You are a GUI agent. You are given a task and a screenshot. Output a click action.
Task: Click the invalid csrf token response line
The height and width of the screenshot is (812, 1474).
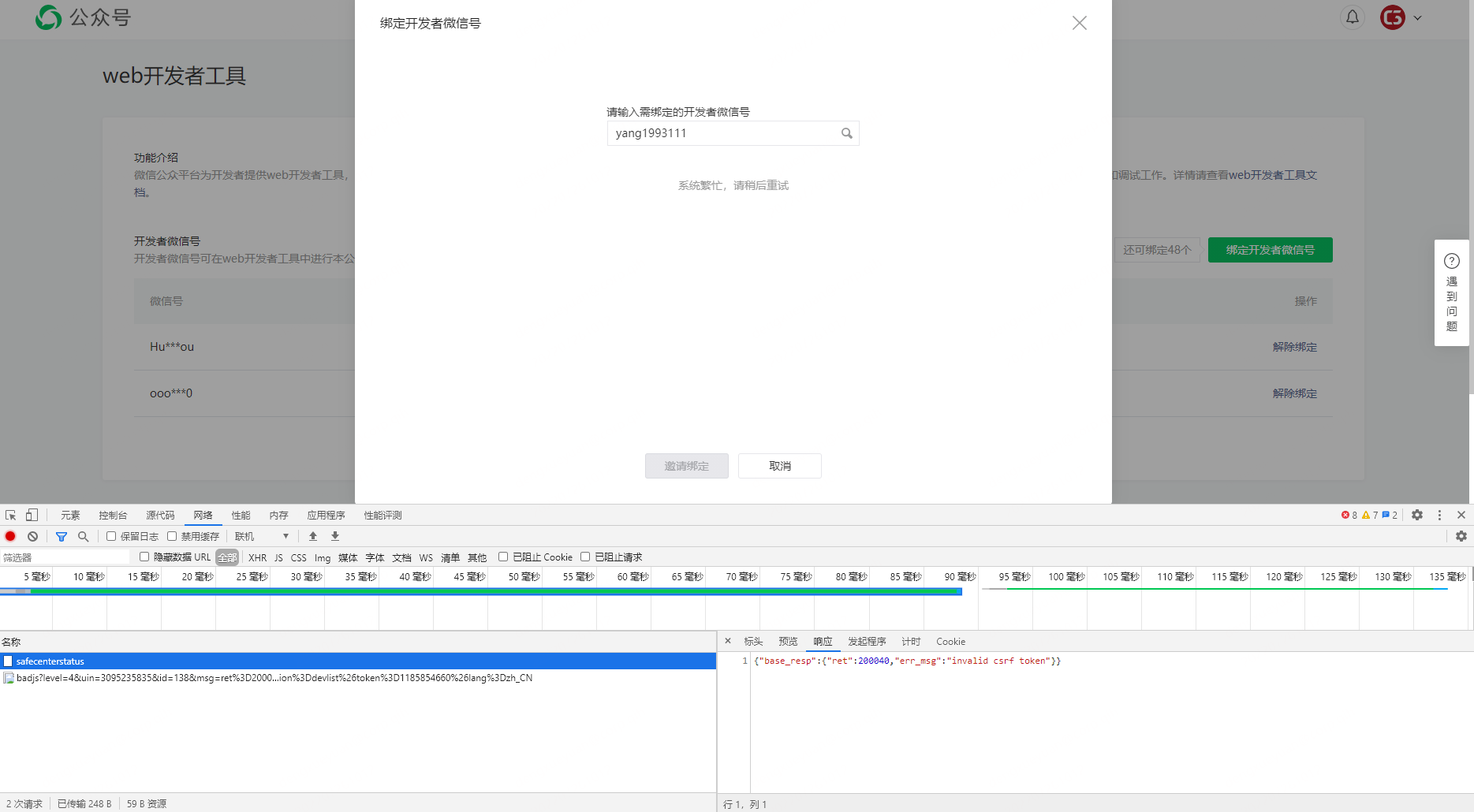tap(907, 661)
